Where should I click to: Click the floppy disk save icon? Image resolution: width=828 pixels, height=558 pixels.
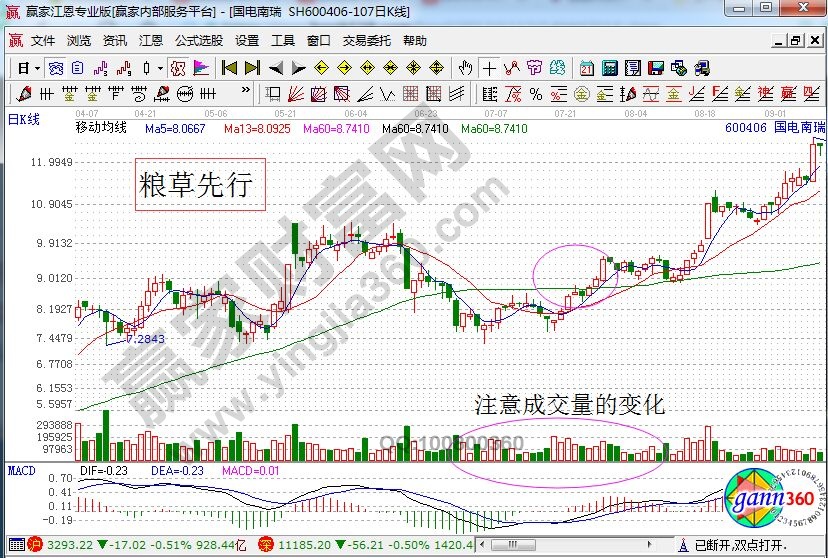(x=656, y=68)
